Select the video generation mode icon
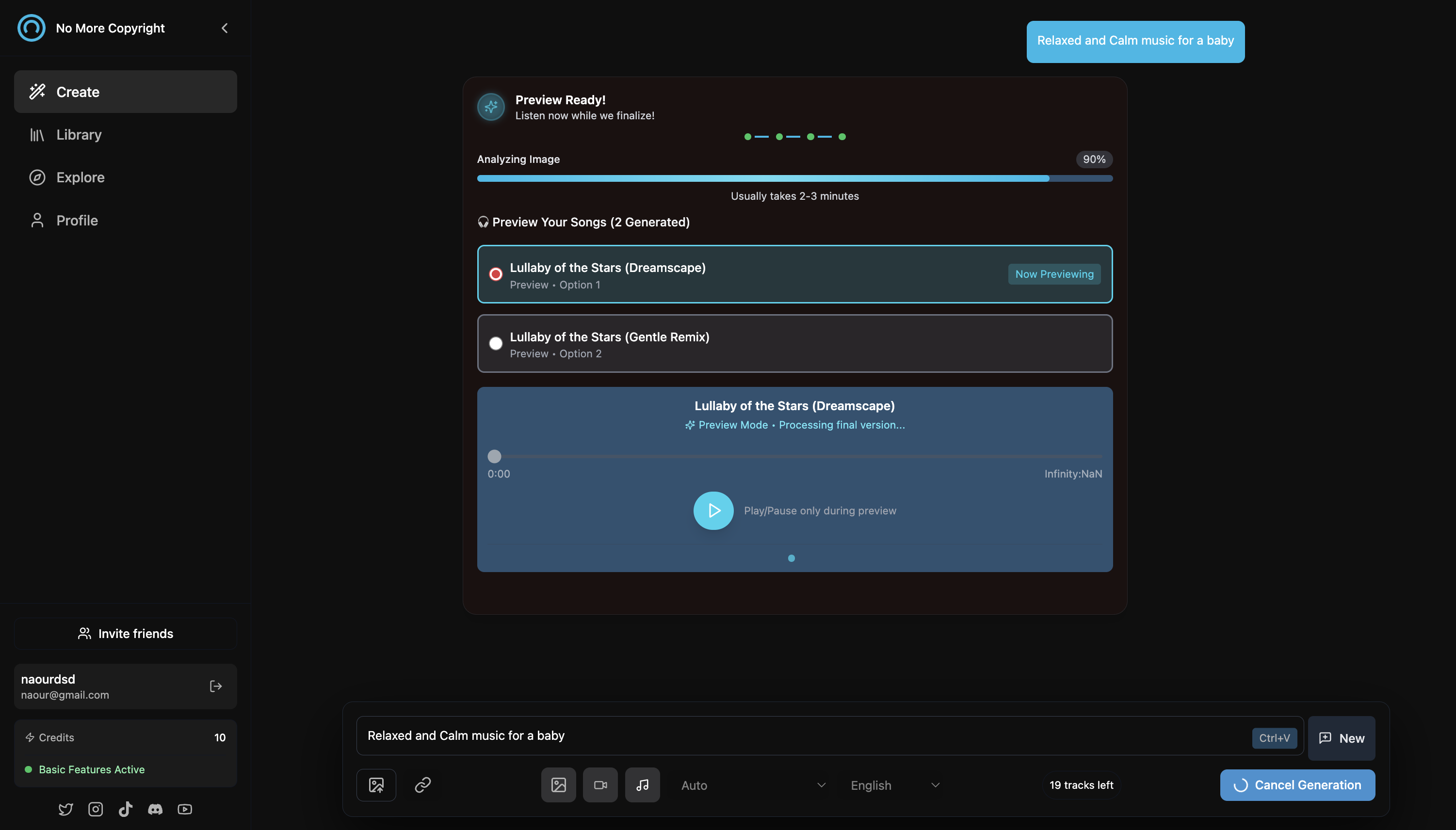The height and width of the screenshot is (830, 1456). (x=599, y=784)
